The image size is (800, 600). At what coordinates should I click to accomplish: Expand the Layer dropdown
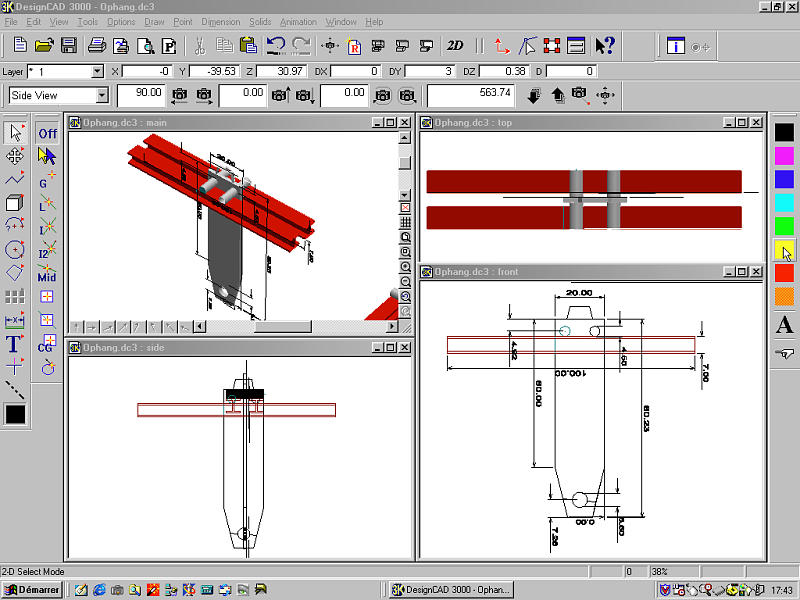click(97, 72)
